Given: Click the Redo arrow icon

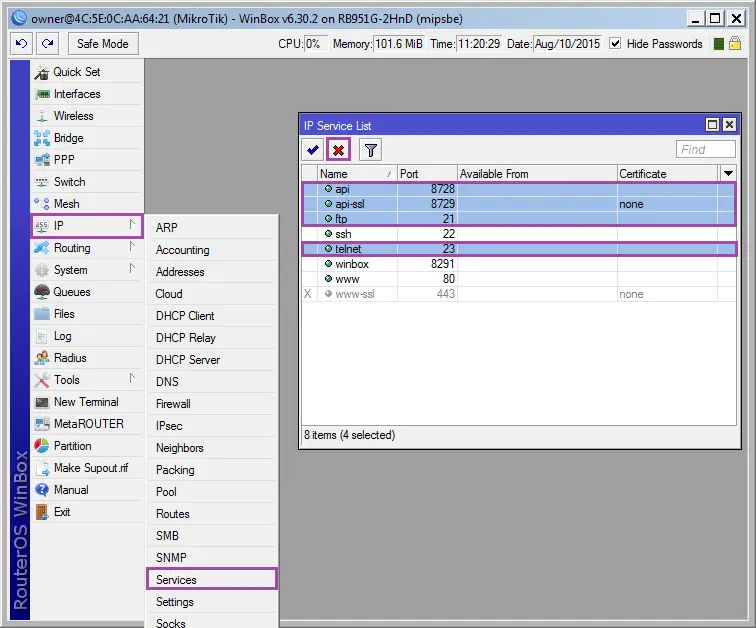Looking at the screenshot, I should click(47, 44).
